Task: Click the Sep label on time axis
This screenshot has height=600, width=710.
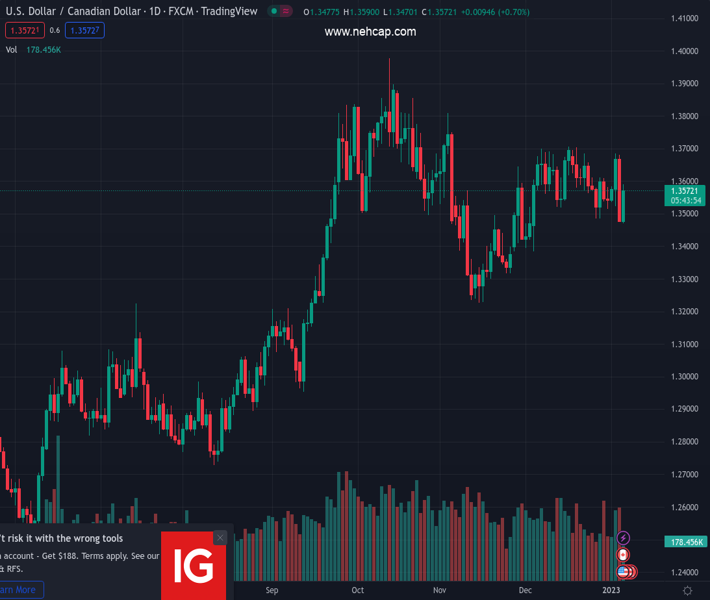Action: pos(272,590)
